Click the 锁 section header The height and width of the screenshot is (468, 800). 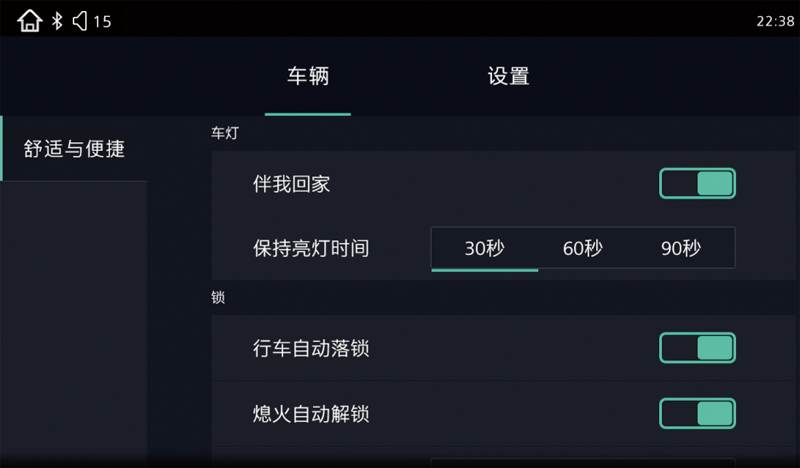[x=218, y=297]
